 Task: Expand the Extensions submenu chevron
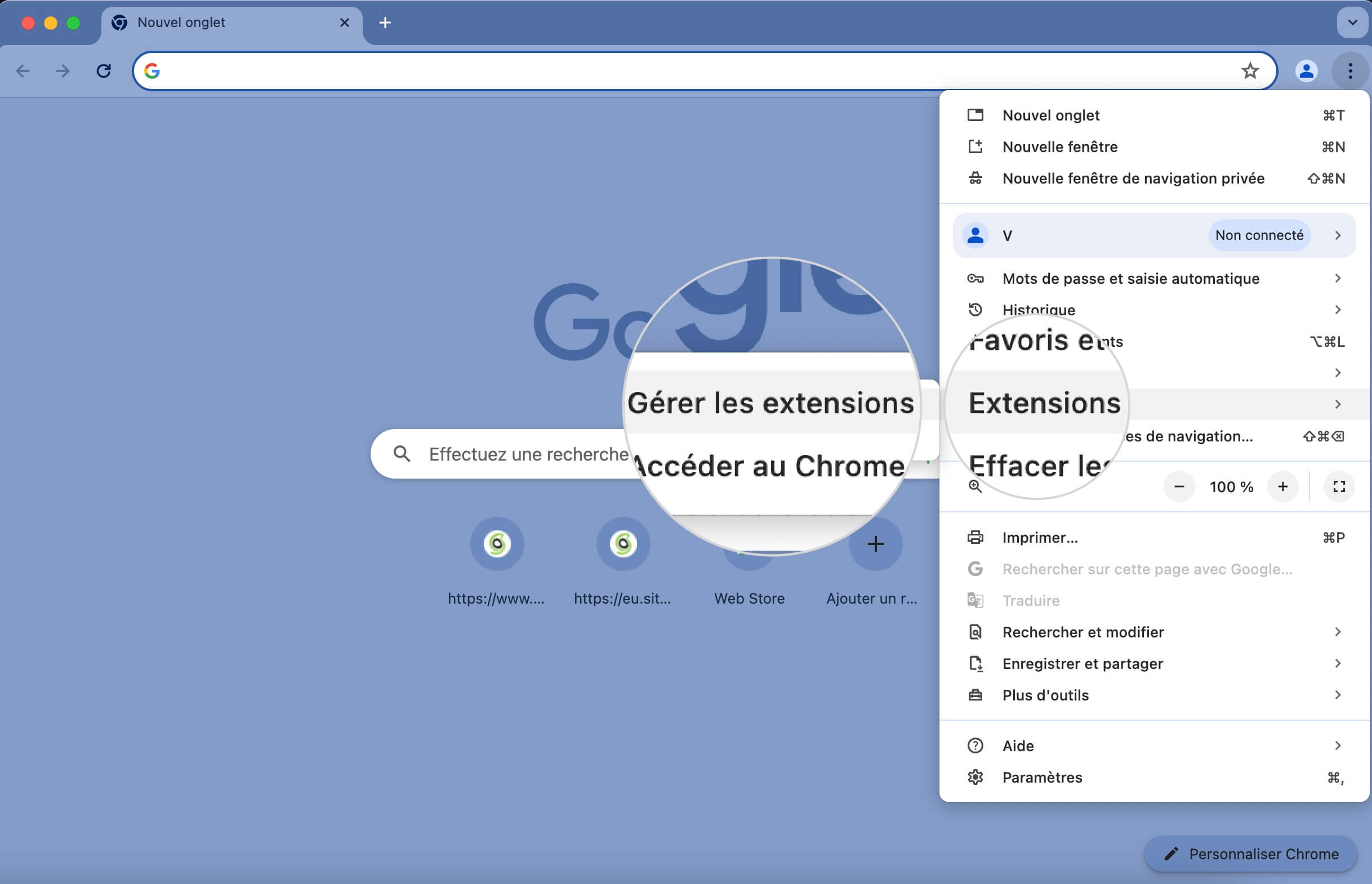(x=1338, y=404)
